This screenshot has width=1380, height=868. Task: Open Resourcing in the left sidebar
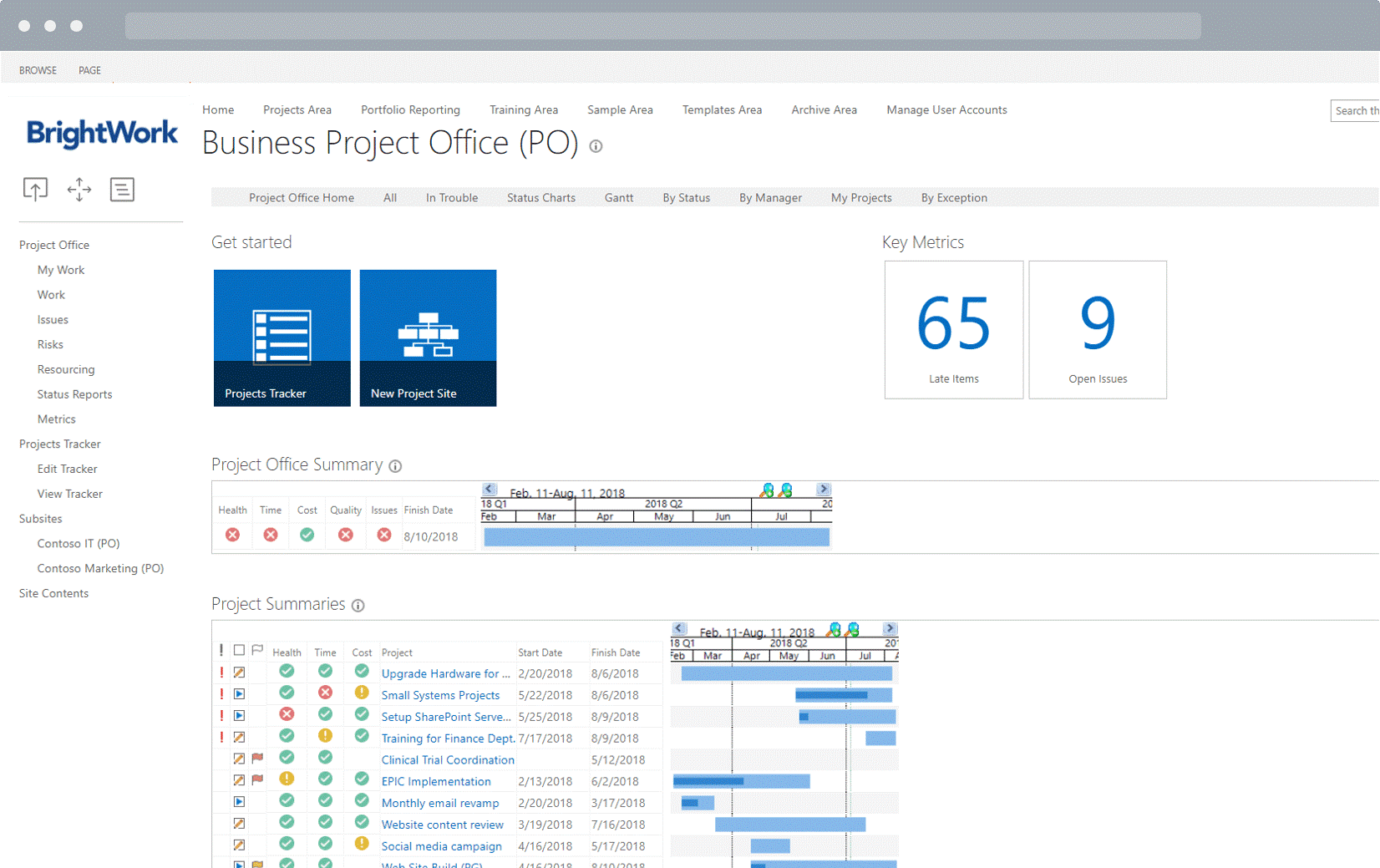tap(66, 369)
